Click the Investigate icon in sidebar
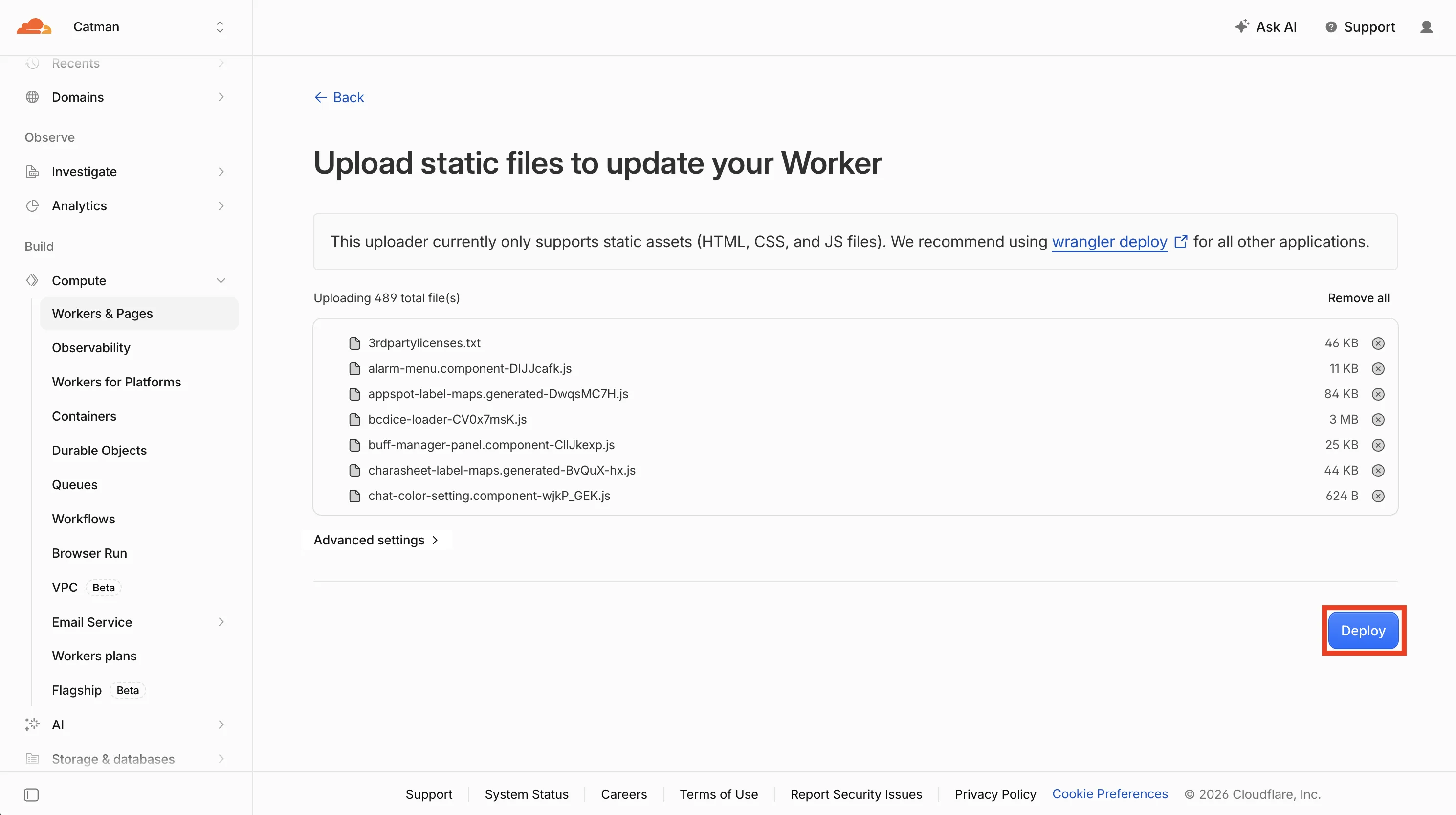Image resolution: width=1456 pixels, height=815 pixels. pyautogui.click(x=32, y=171)
